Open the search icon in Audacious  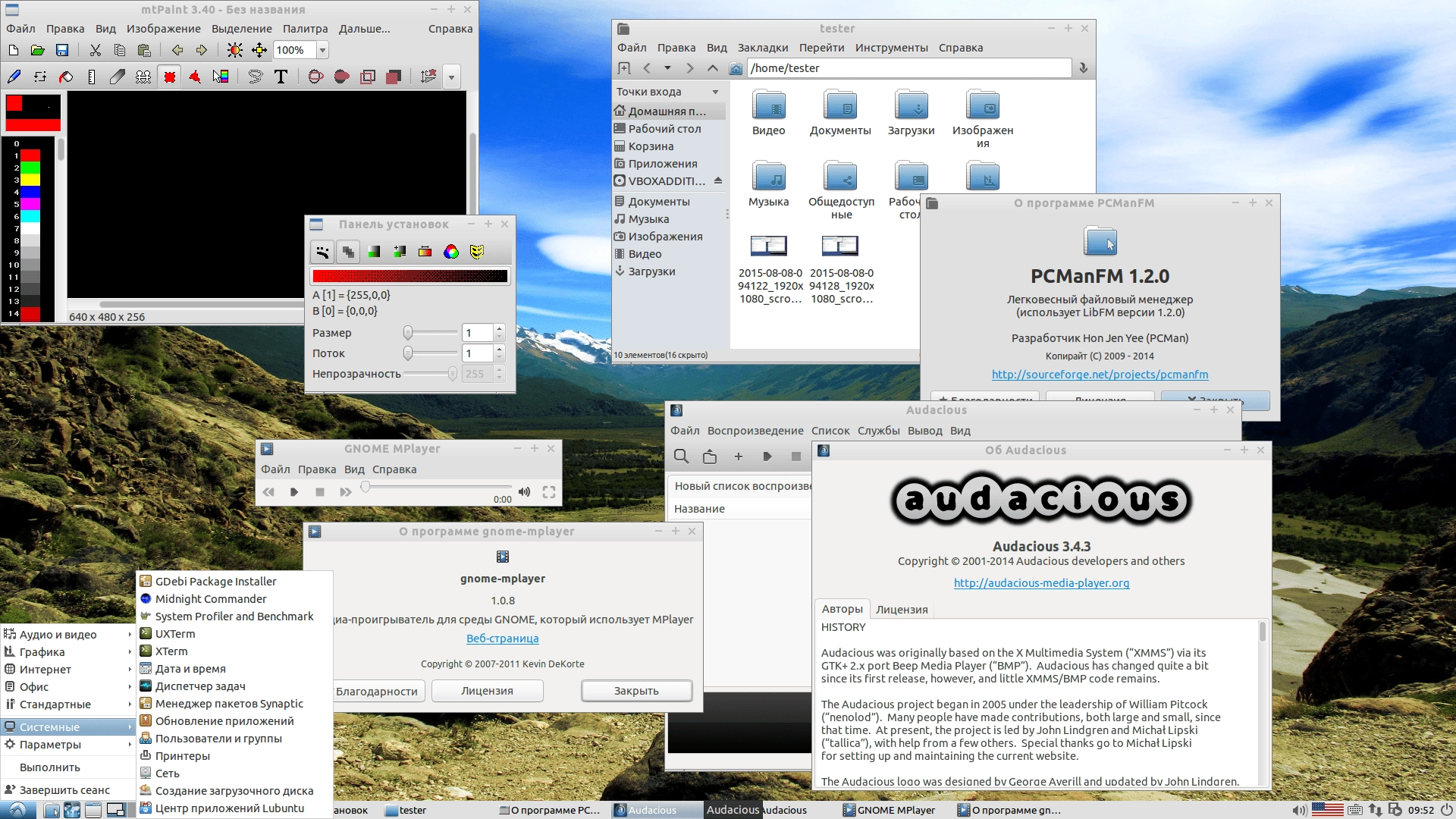[681, 457]
